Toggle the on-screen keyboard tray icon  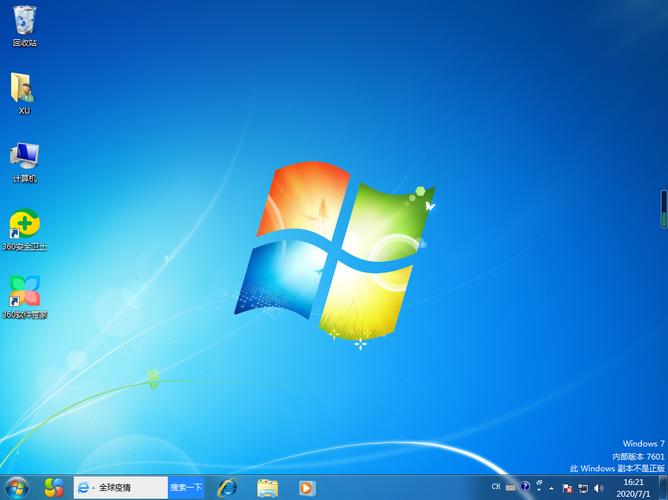click(x=511, y=486)
